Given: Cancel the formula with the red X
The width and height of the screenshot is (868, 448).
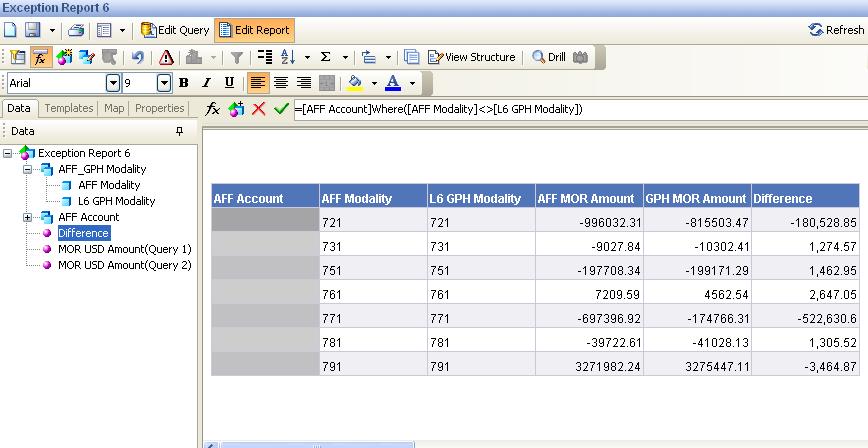Looking at the screenshot, I should coord(259,109).
